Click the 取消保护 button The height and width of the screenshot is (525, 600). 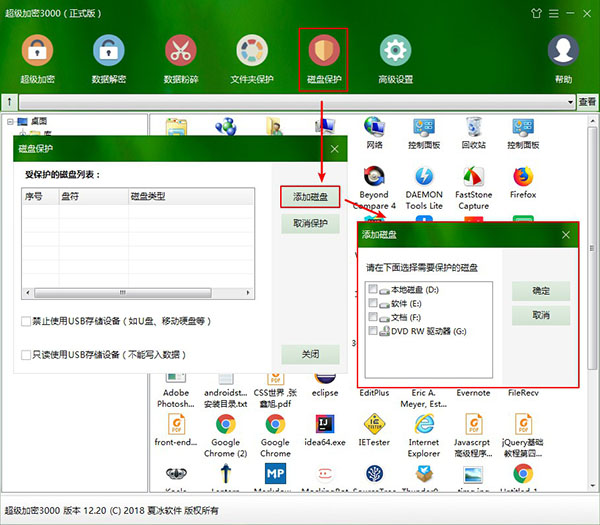[x=310, y=223]
